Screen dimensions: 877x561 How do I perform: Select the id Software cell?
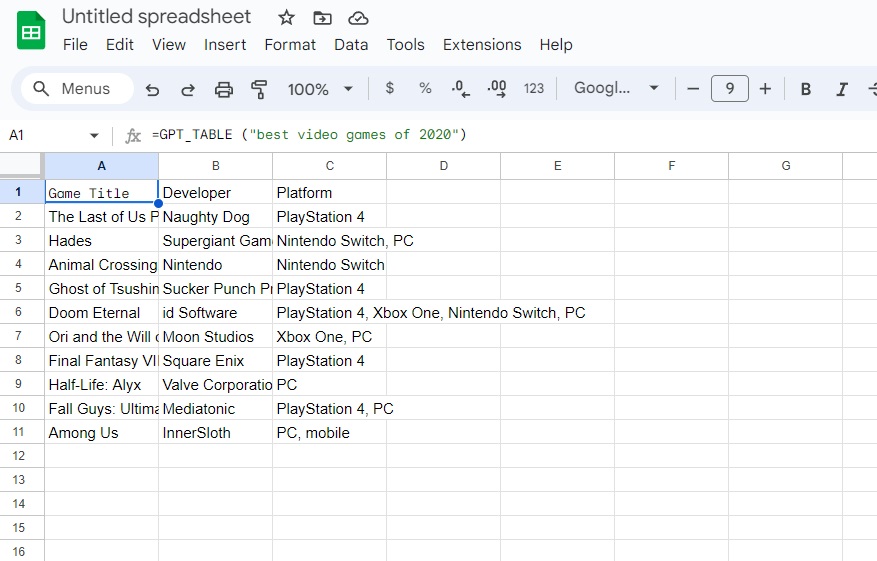(x=216, y=312)
